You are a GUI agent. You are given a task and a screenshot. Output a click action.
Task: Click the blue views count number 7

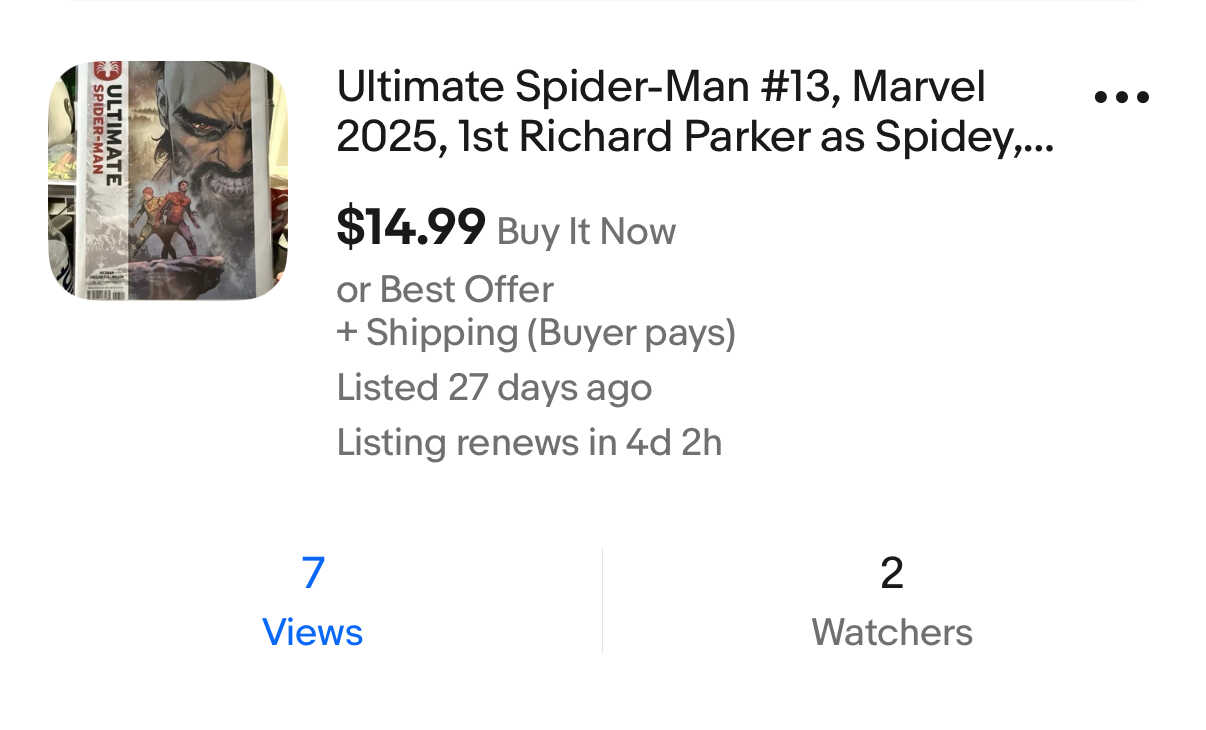pos(313,573)
